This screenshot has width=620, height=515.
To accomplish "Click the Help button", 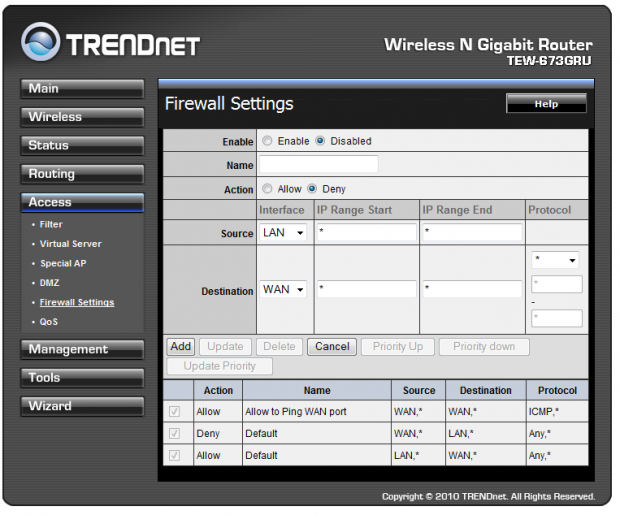I will click(x=546, y=104).
